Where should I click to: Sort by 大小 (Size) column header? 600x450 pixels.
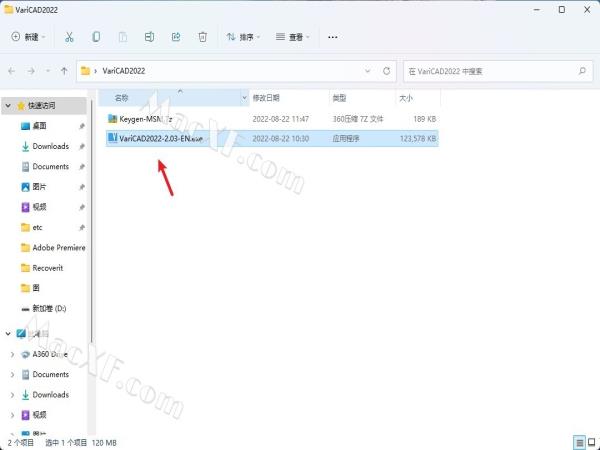(x=406, y=98)
